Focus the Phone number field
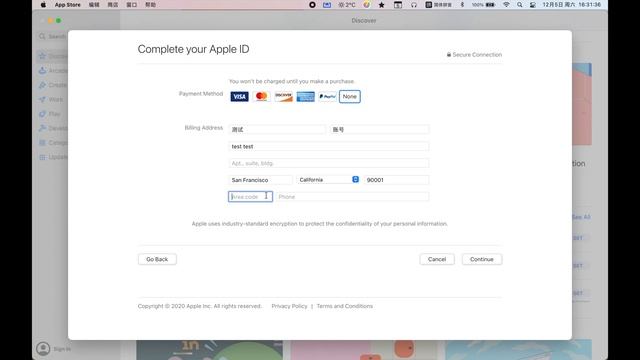Screen dimensions: 640x360 point(352,196)
